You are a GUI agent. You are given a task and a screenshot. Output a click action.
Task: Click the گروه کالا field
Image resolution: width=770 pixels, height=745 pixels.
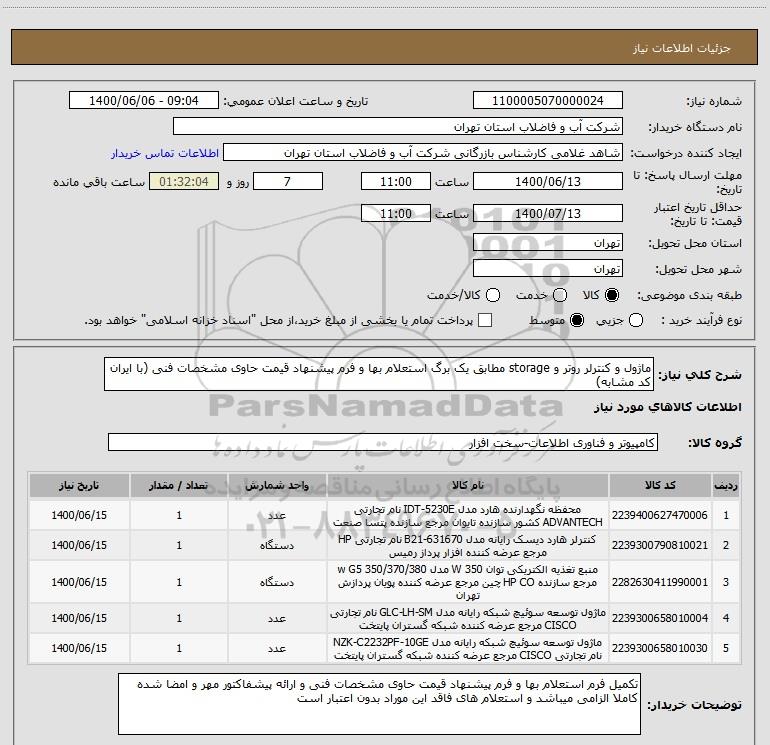383,442
